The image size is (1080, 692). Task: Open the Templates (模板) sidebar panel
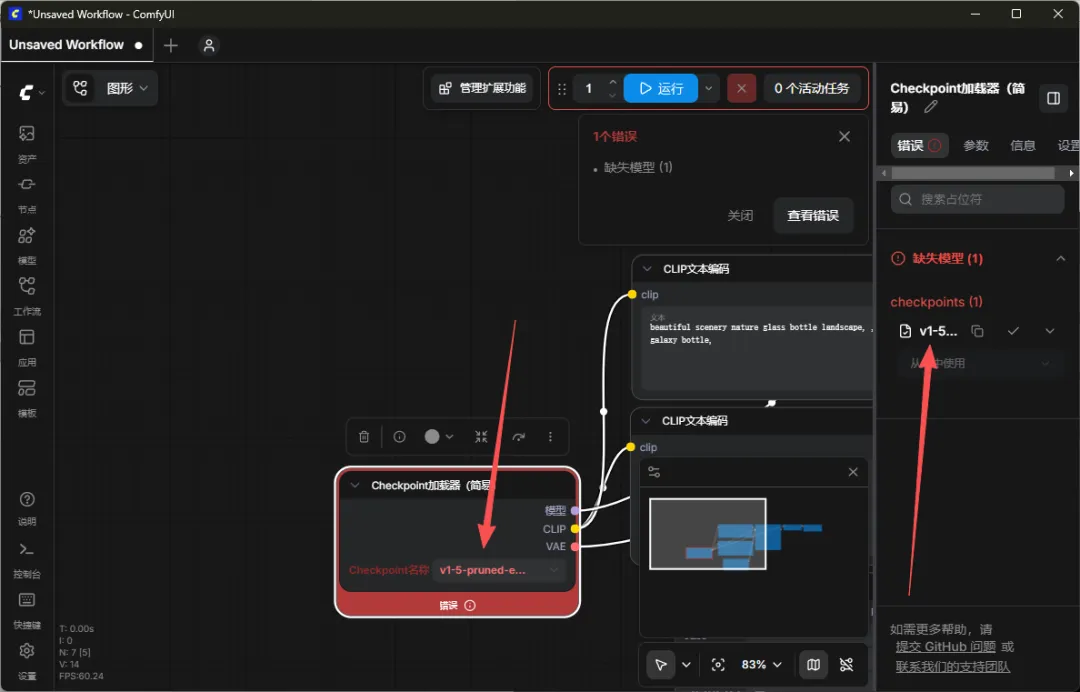point(27,399)
